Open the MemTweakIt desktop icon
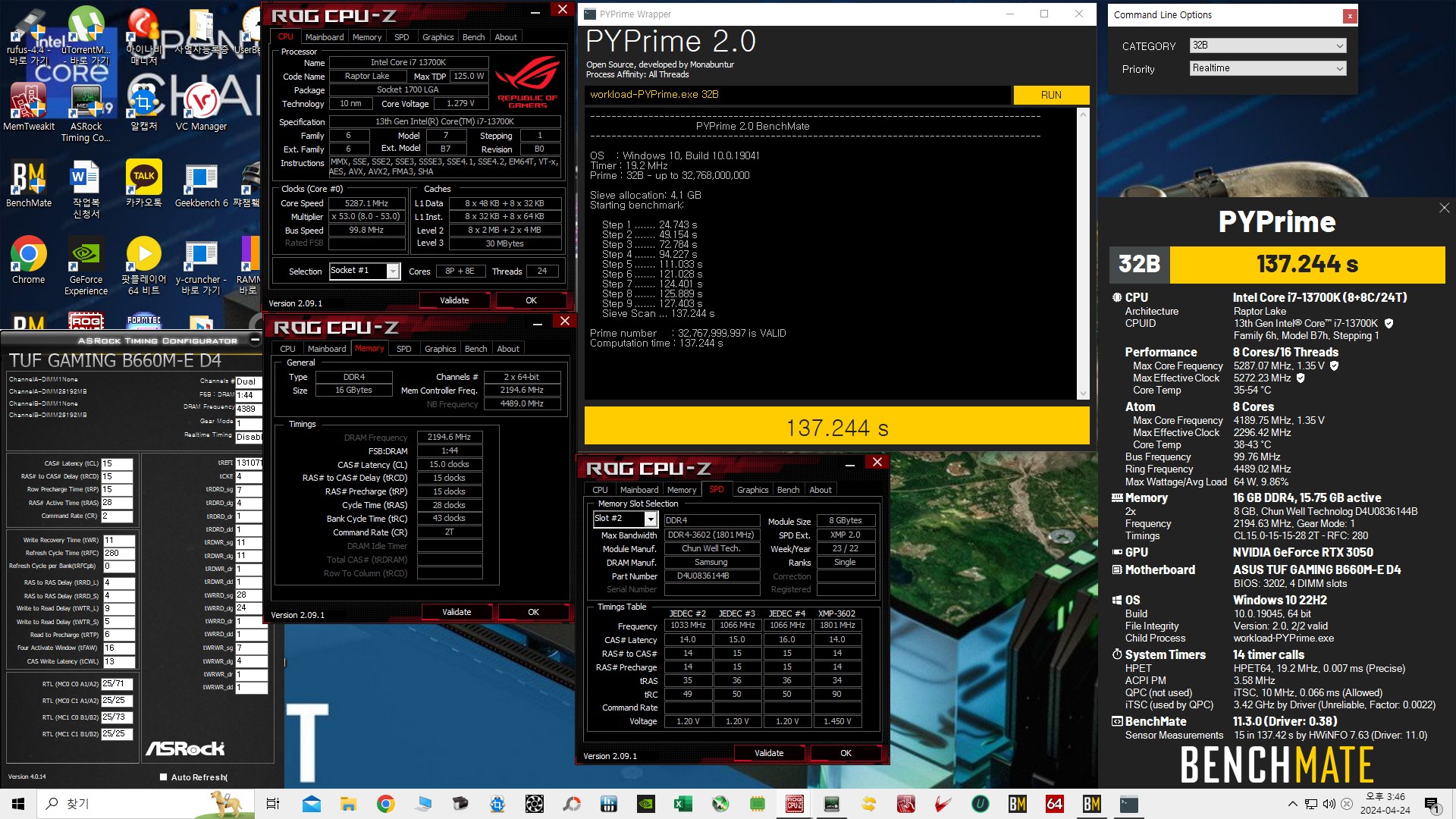1456x819 pixels. point(29,107)
